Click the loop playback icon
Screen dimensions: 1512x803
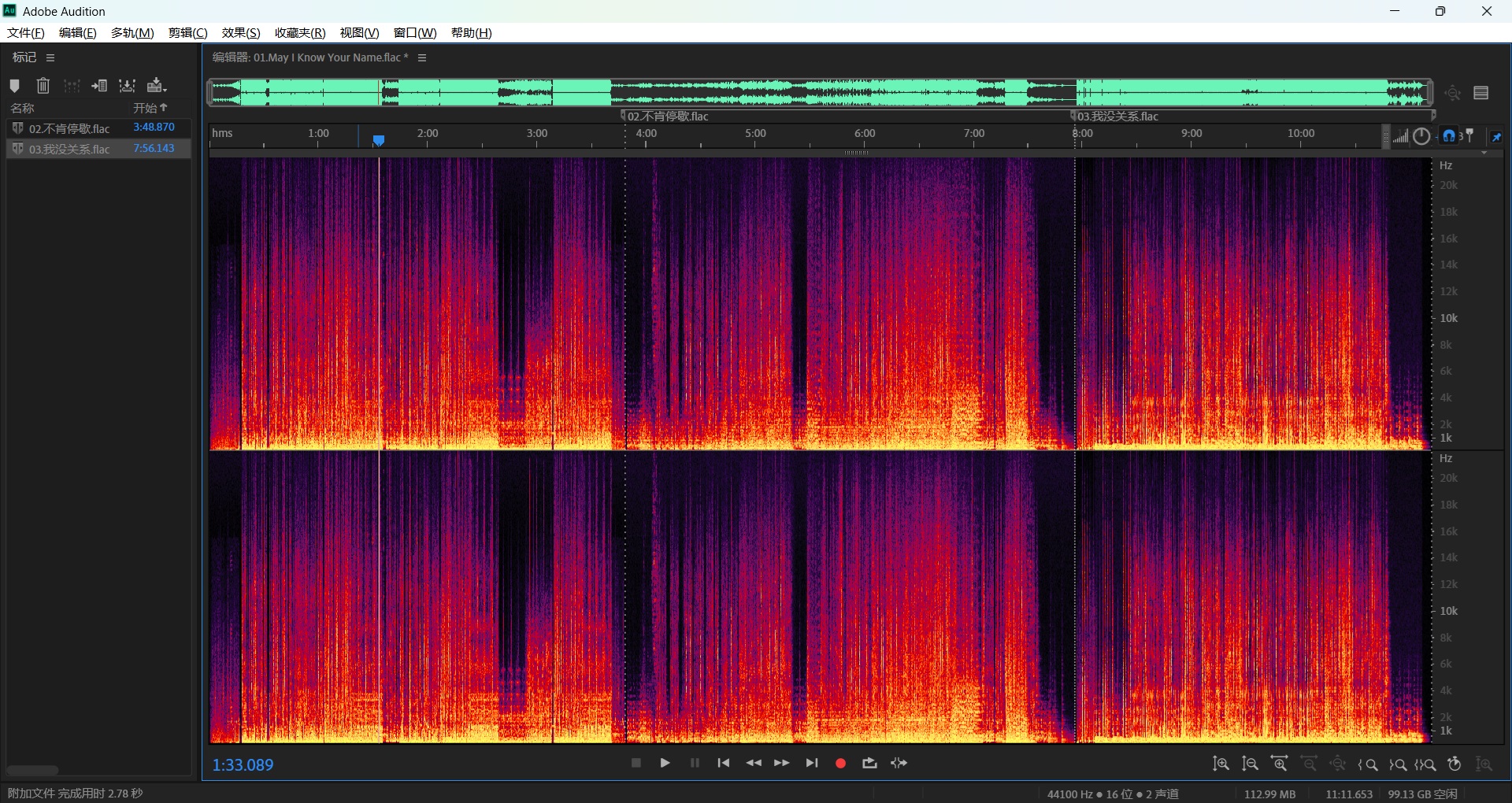869,763
